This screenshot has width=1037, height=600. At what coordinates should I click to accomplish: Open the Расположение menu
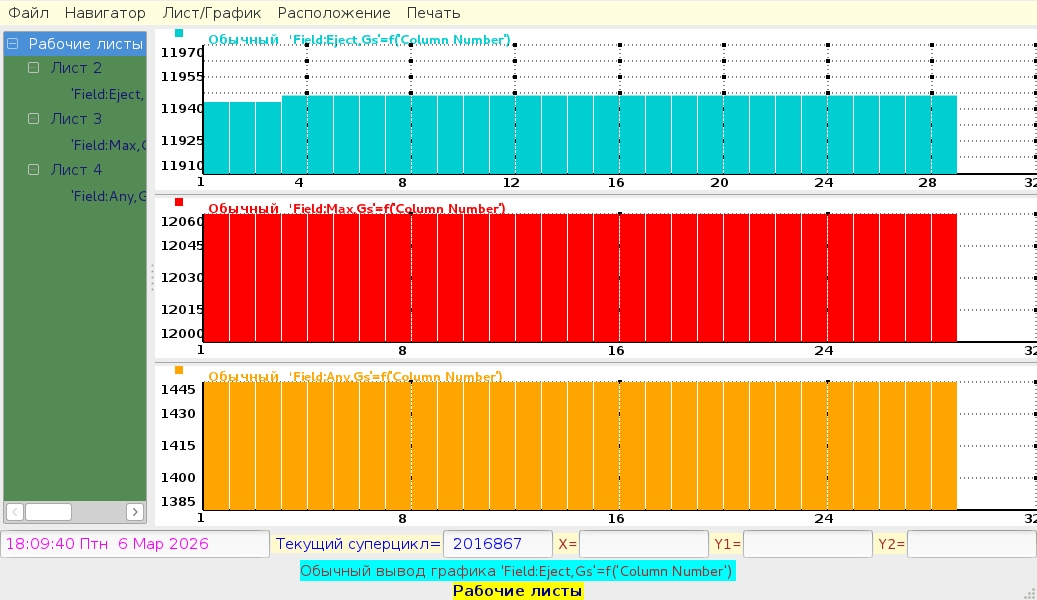tap(334, 13)
